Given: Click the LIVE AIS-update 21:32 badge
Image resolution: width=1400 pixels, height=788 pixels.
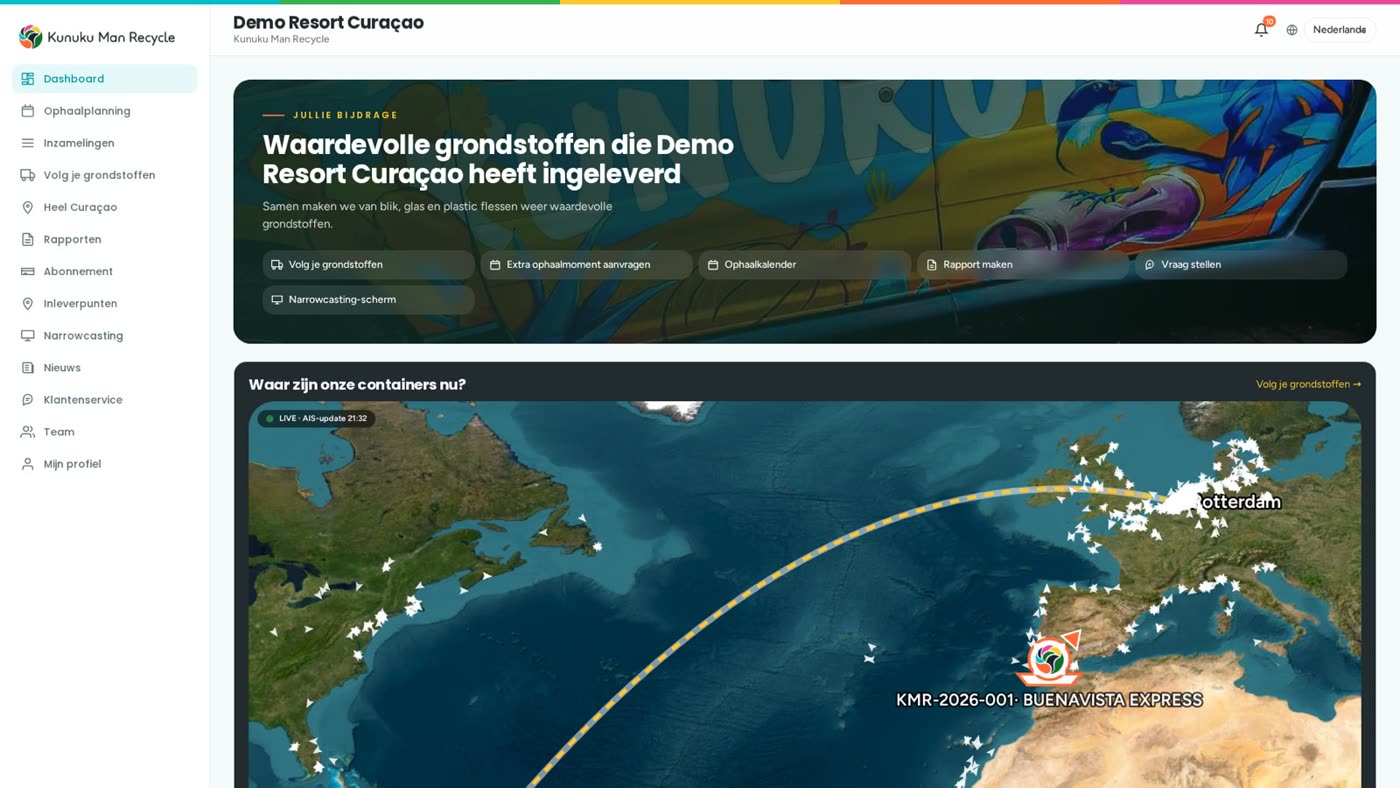Looking at the screenshot, I should (316, 418).
